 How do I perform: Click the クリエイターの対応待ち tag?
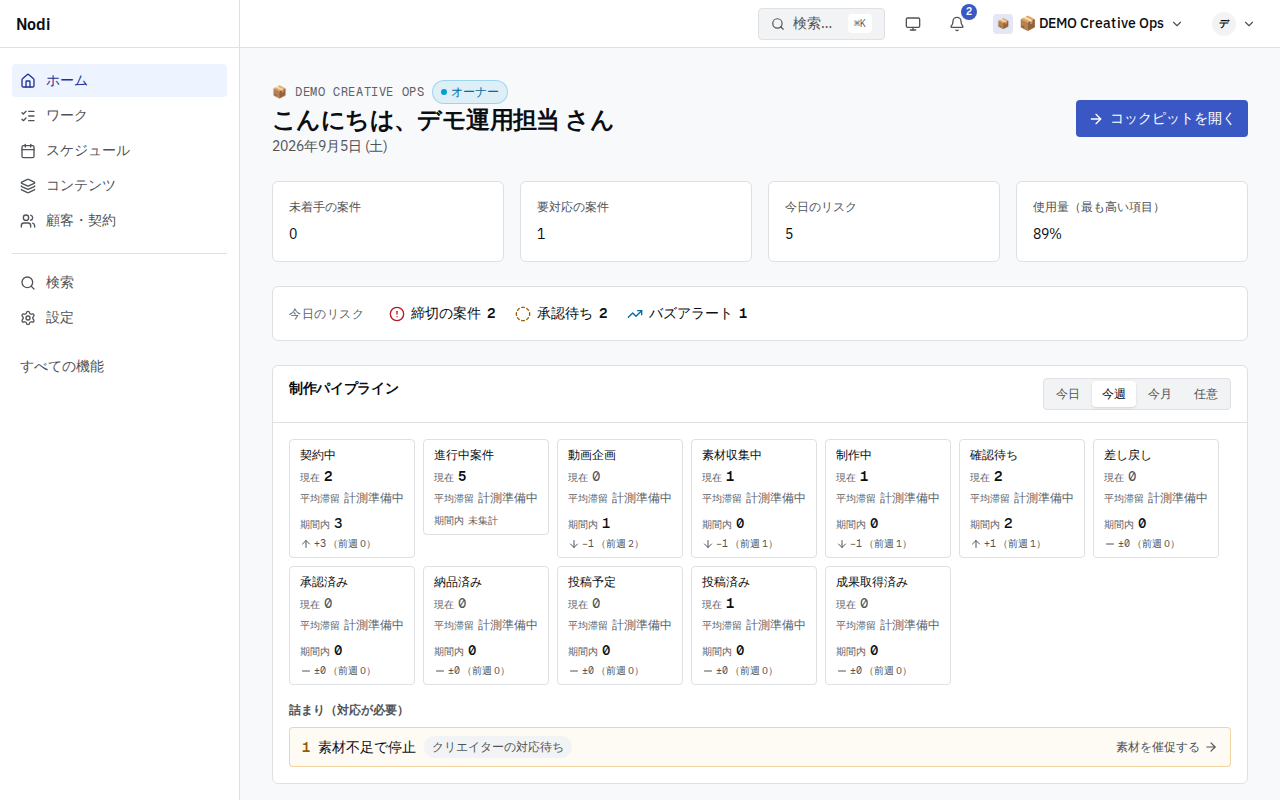(x=498, y=747)
